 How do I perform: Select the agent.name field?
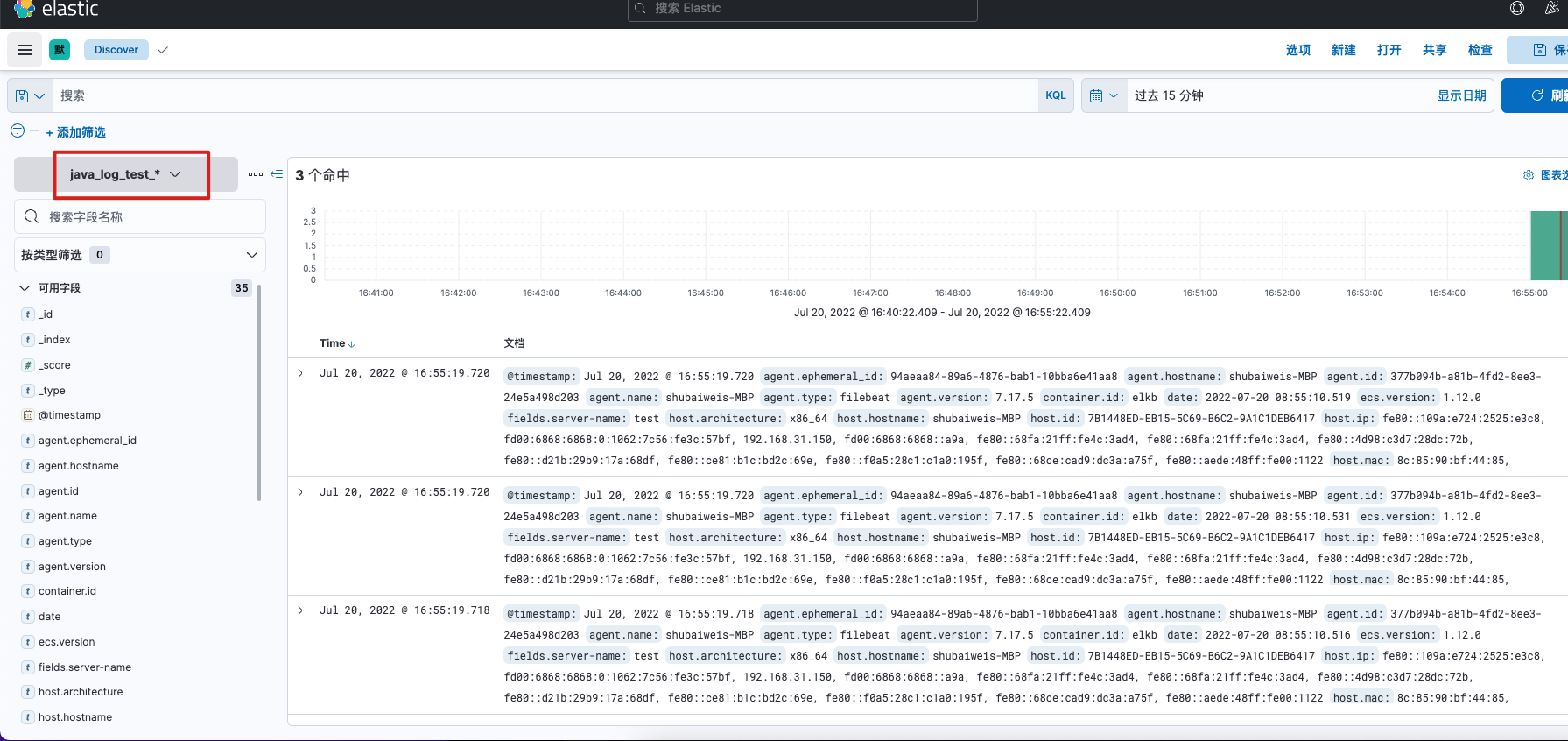[x=67, y=516]
